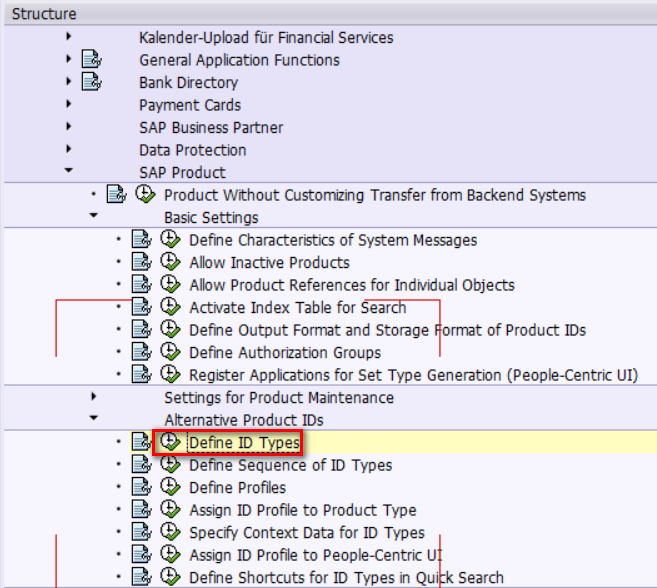Select Payment Cards text
Image resolution: width=657 pixels, height=588 pixels.
click(190, 105)
